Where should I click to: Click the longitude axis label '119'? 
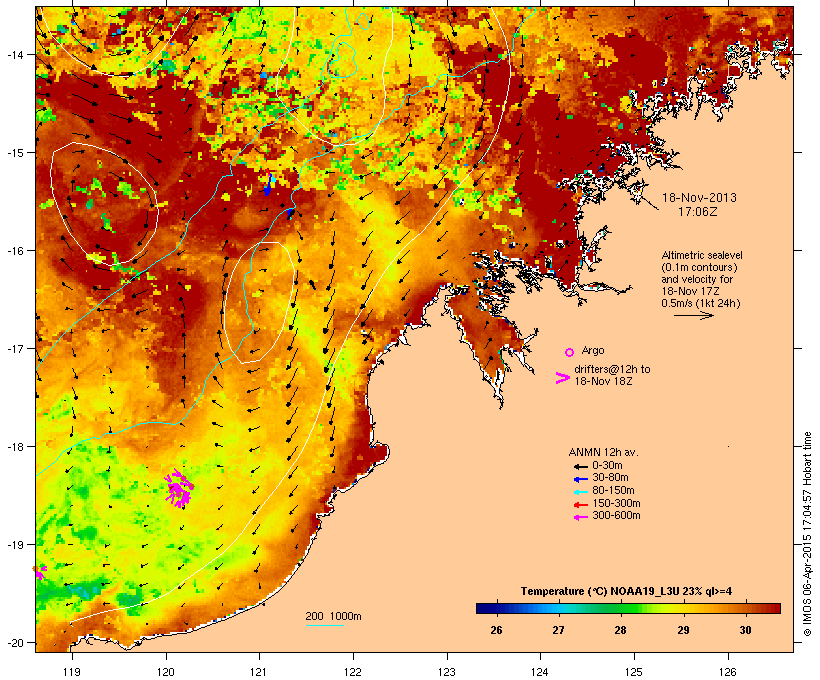[72, 672]
